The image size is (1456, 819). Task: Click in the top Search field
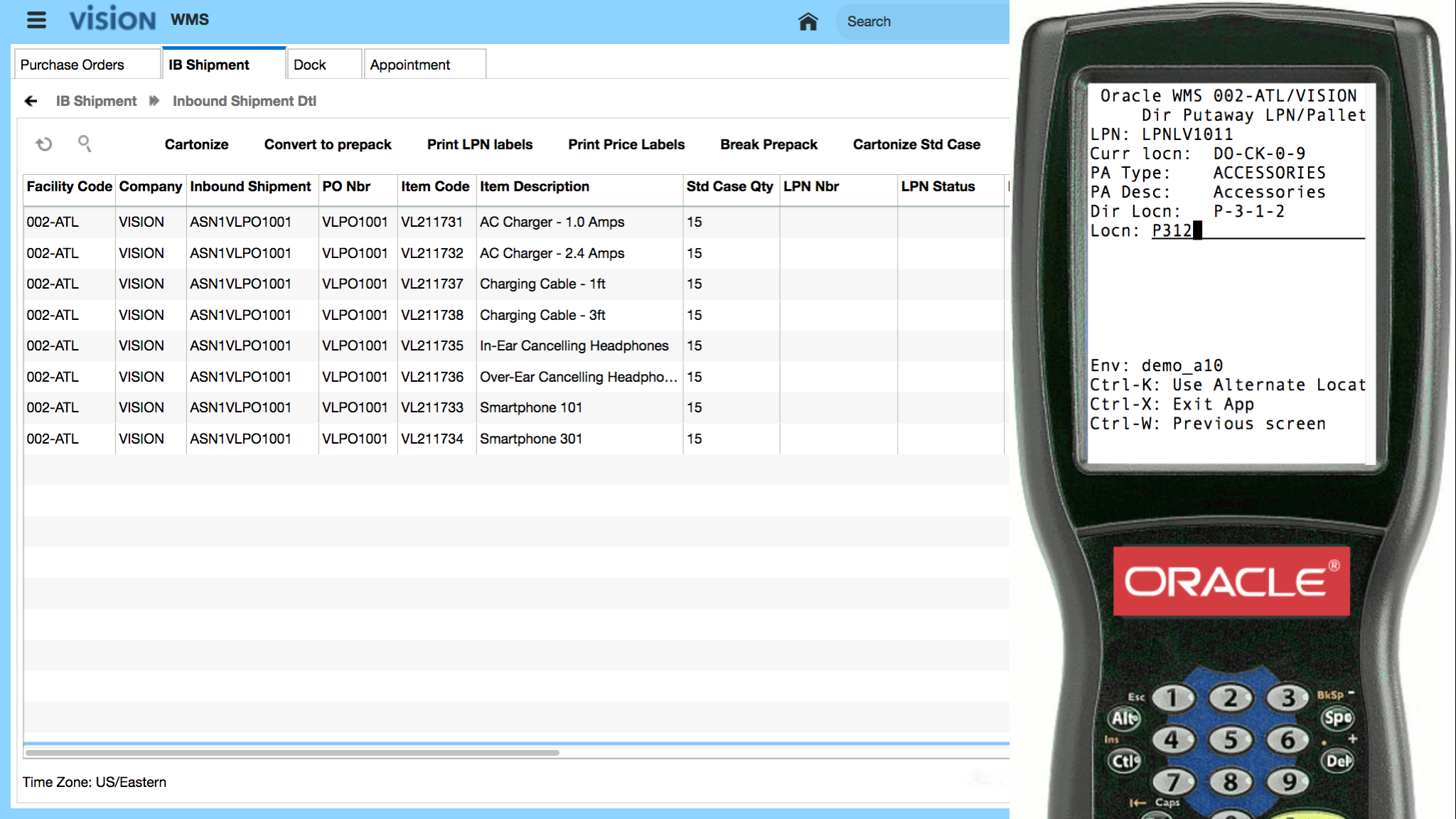[x=924, y=21]
